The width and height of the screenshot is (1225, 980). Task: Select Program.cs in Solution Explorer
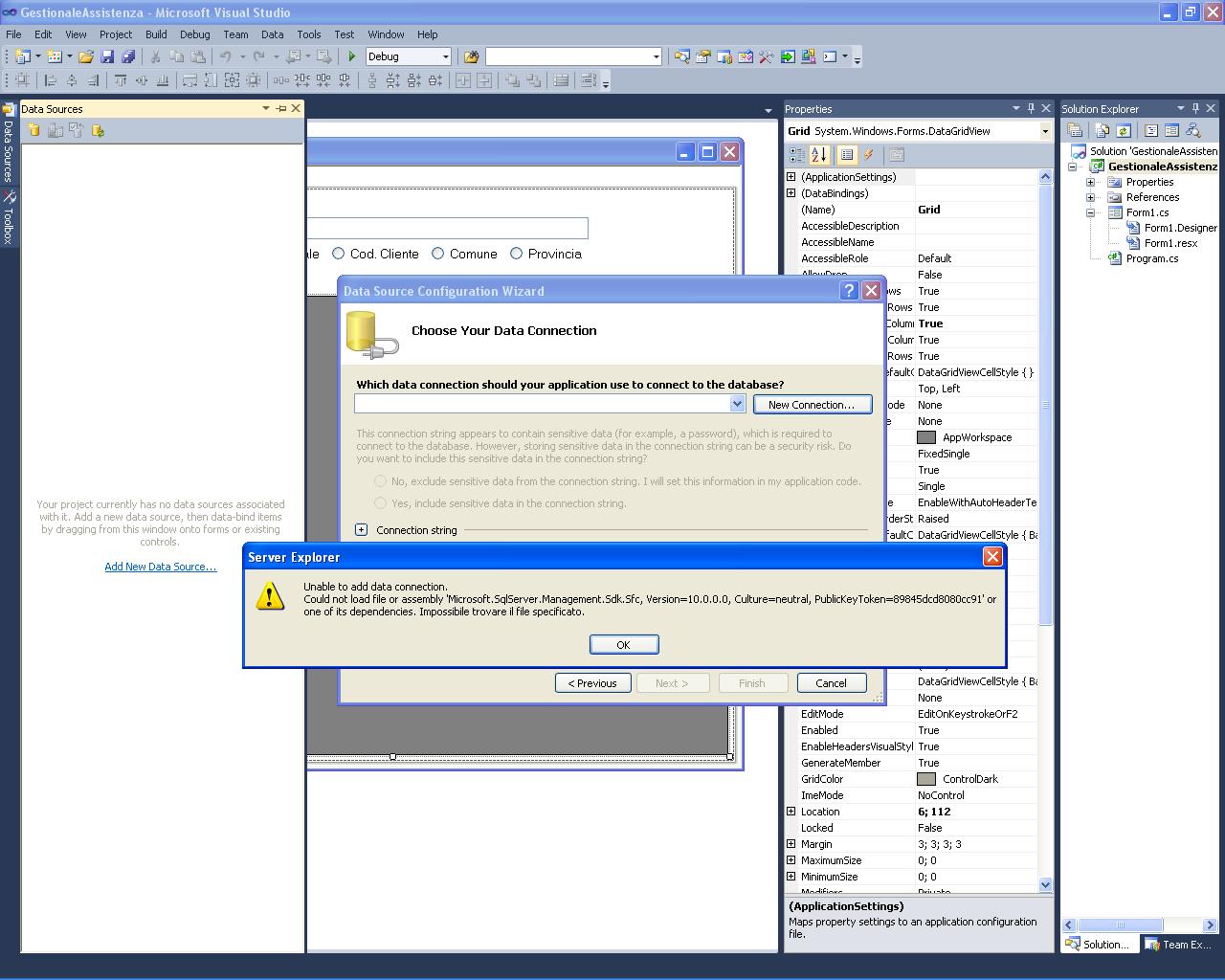coord(1152,258)
